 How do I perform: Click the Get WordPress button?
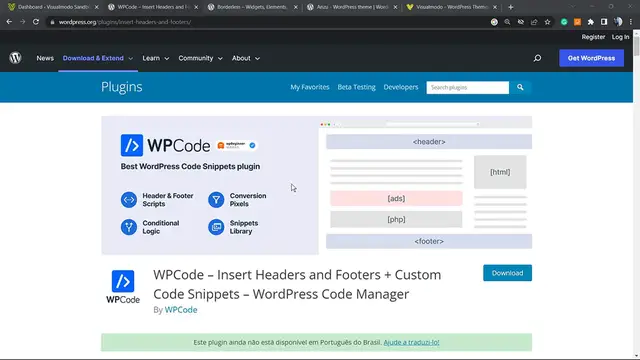point(591,58)
